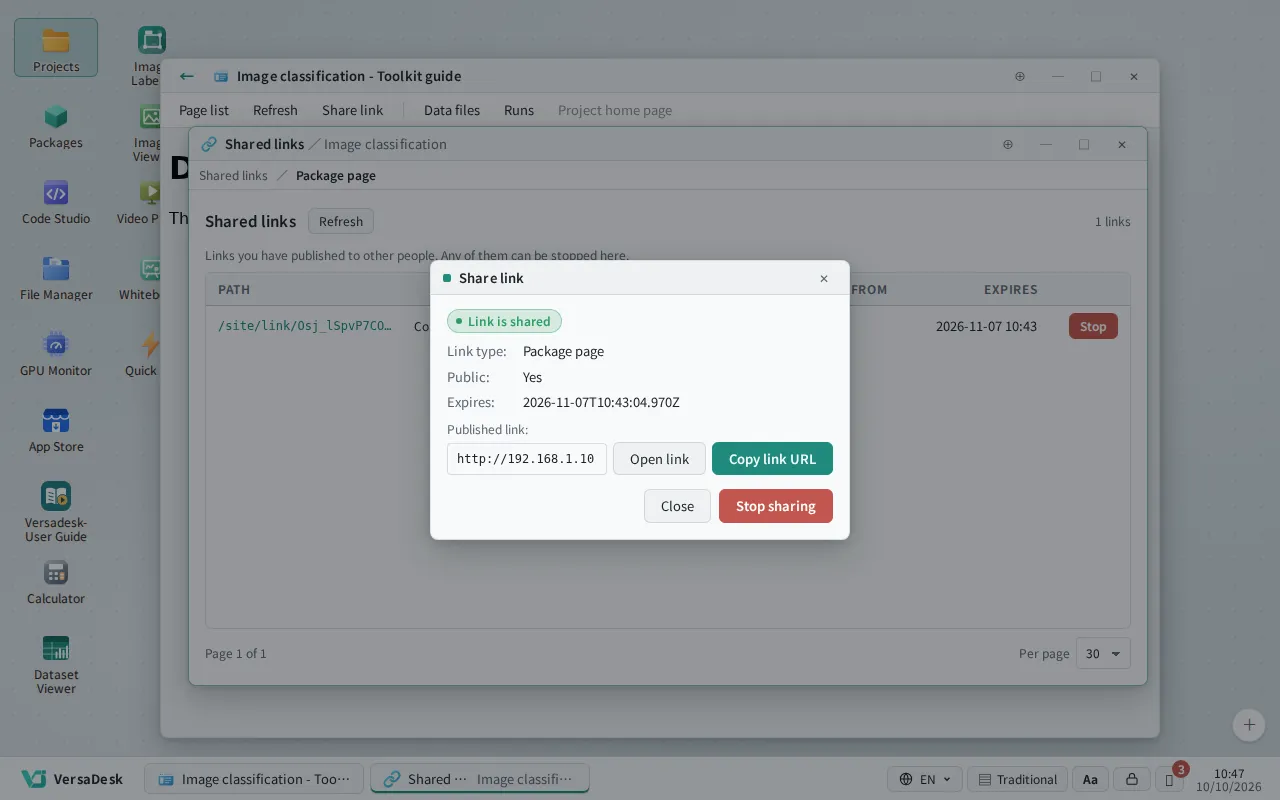Click the Aa font size button

1090,779
